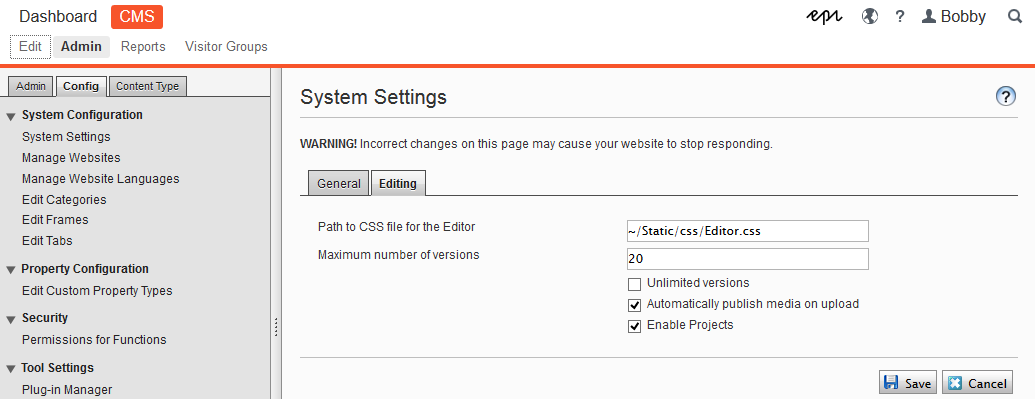Click the Maximum number of versions field

tap(747, 259)
